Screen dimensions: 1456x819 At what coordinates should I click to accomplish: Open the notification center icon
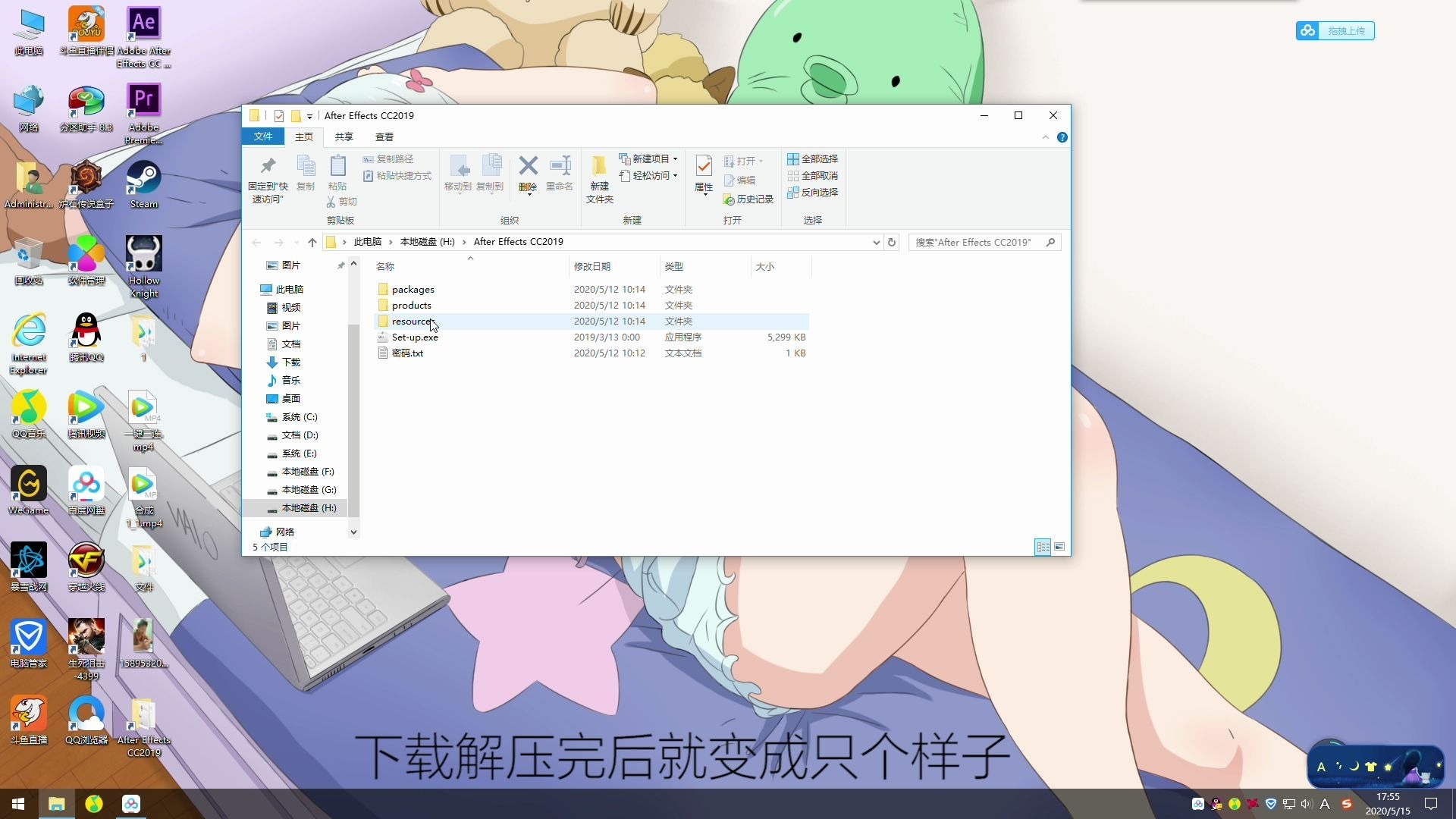(x=1431, y=804)
